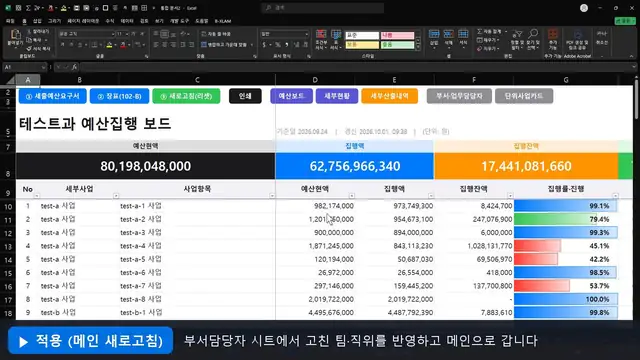Open filter dropdown for 사업항목 column
Image resolution: width=640 pixels, height=360 pixels.
click(x=272, y=196)
